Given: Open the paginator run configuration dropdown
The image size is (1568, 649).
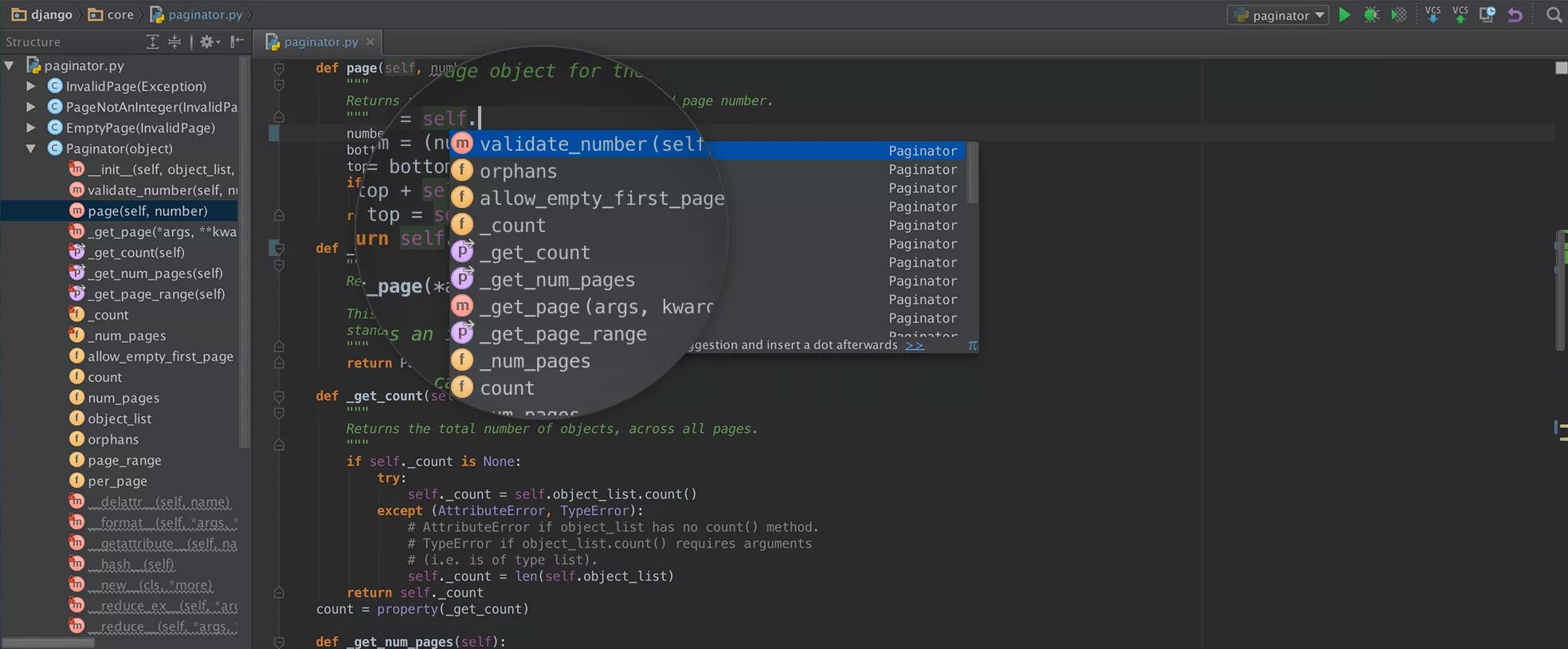Looking at the screenshot, I should 1278,15.
